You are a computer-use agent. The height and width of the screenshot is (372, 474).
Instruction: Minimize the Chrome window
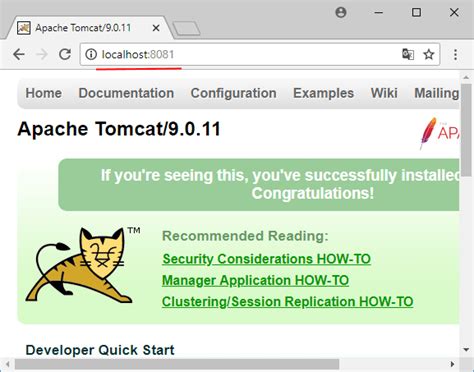pos(378,13)
